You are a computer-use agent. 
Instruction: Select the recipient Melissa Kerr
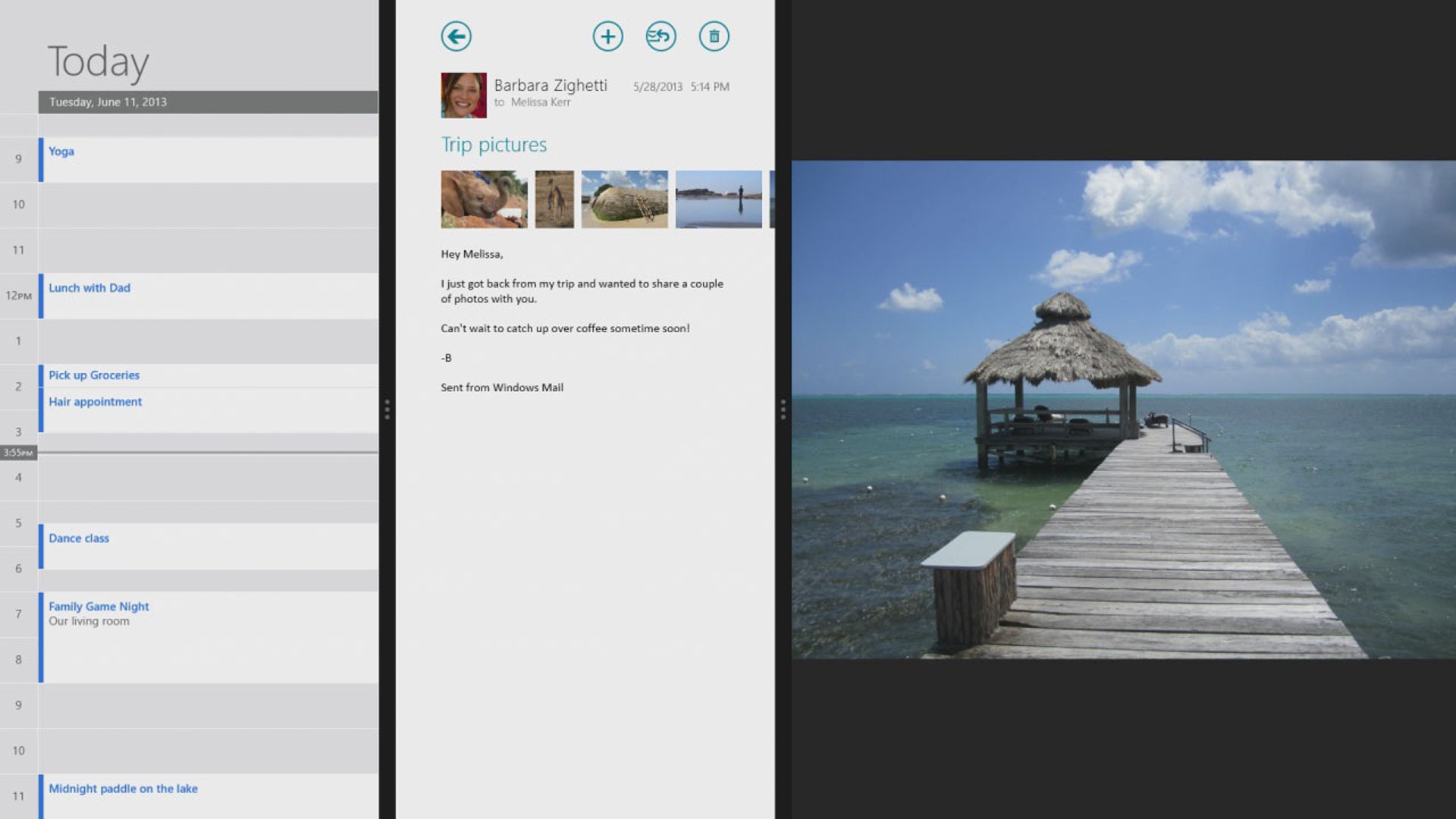click(x=539, y=102)
